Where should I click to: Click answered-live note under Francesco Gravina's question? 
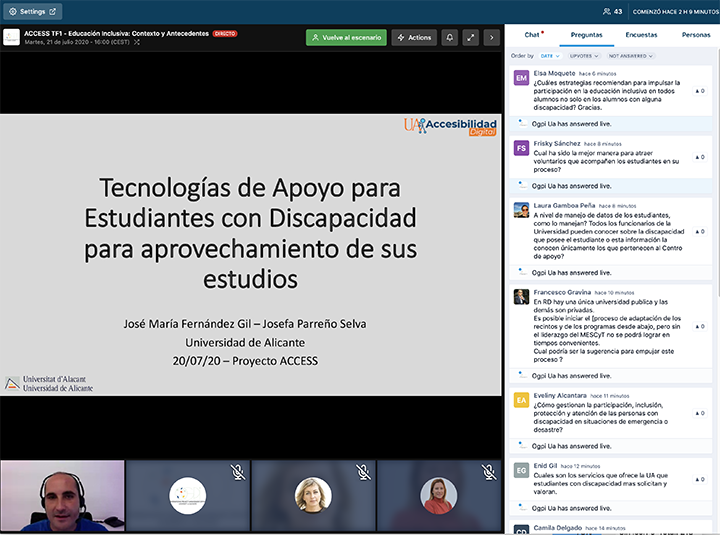[611, 376]
